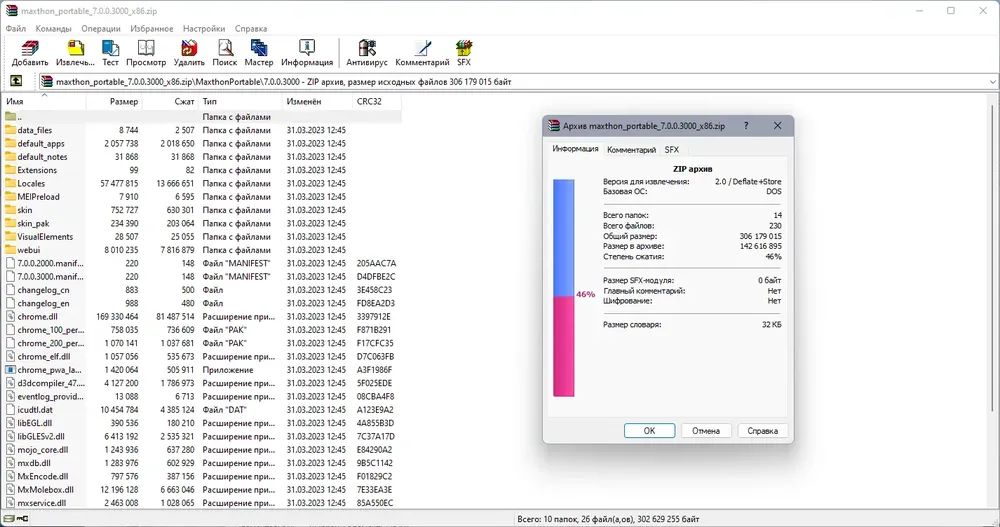Select the libEGL.dll file row
The height and width of the screenshot is (527, 1000).
coord(203,423)
